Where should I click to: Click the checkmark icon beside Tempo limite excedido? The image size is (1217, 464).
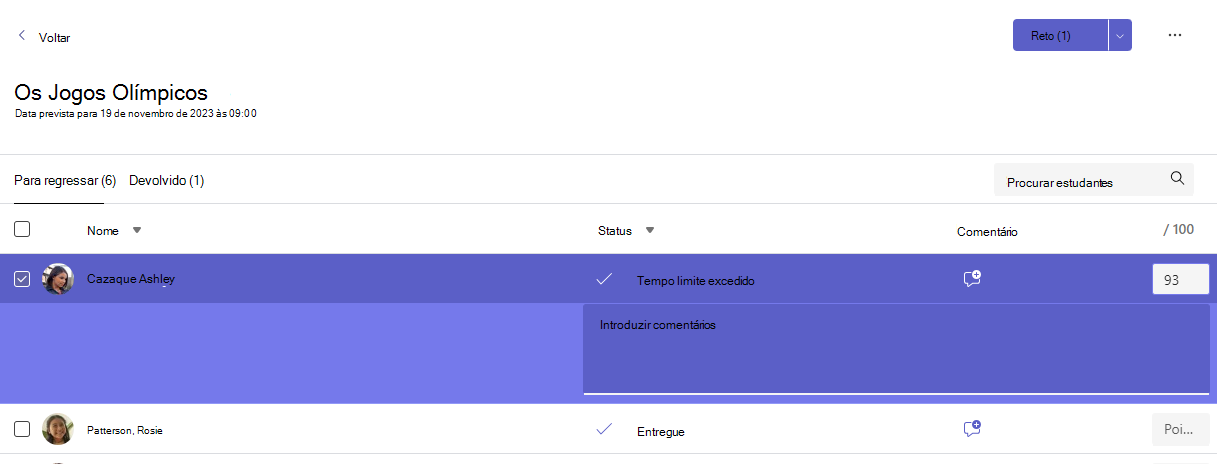(x=603, y=279)
